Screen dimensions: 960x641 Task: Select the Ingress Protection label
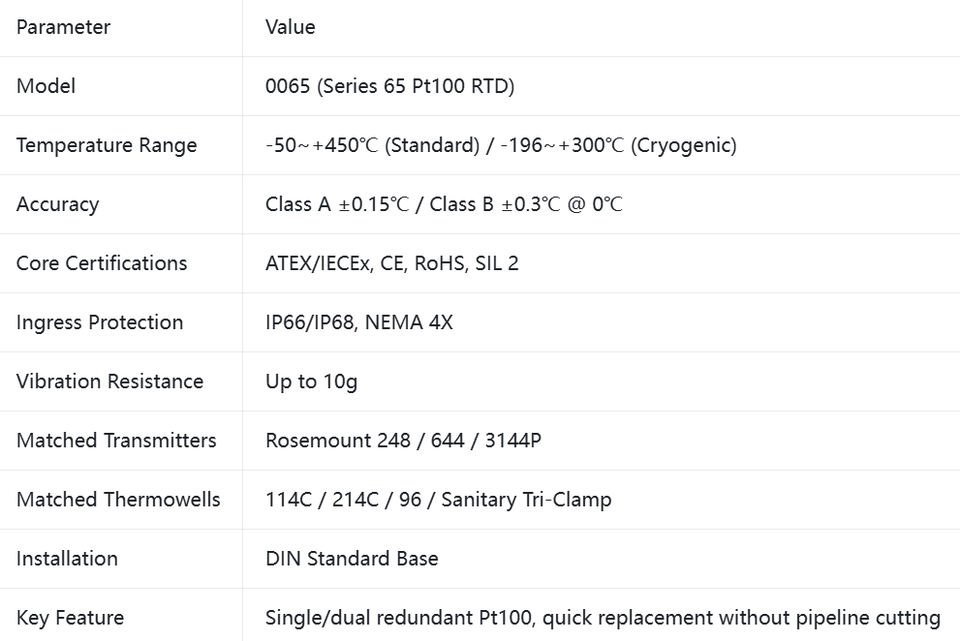100,322
